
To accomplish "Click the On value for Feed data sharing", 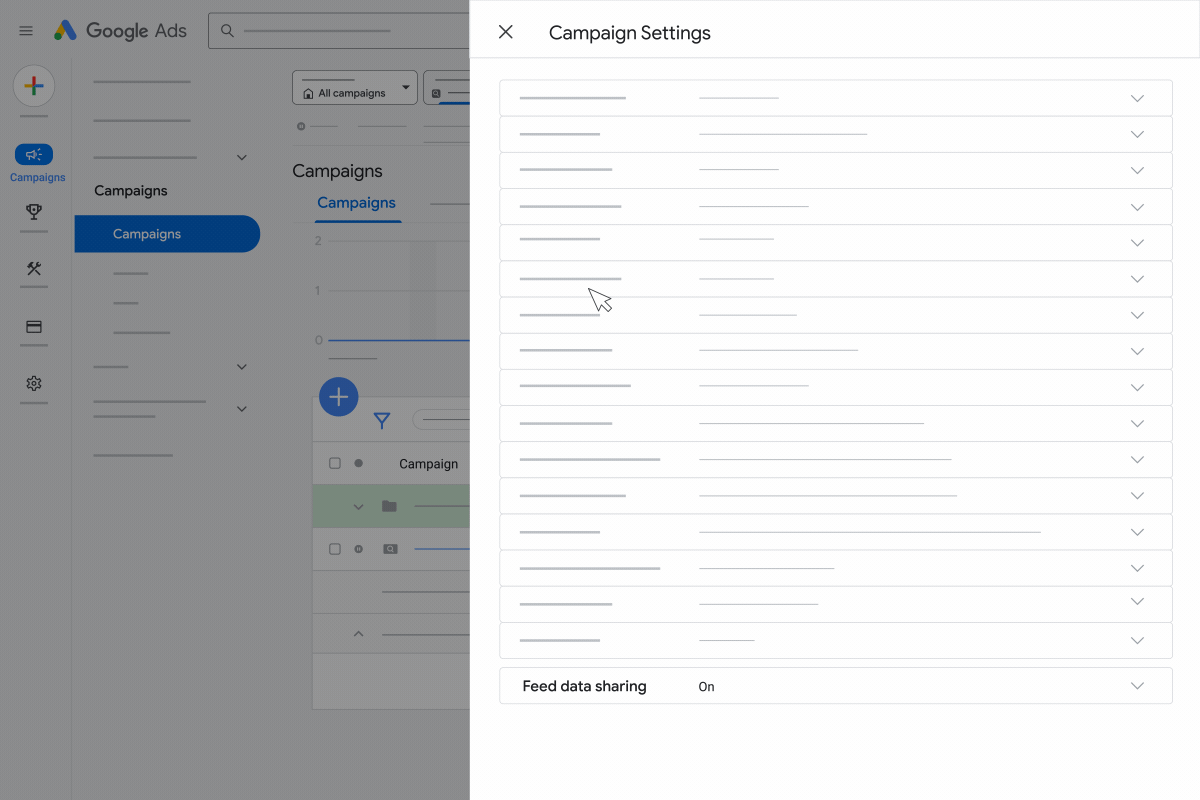I will (706, 687).
